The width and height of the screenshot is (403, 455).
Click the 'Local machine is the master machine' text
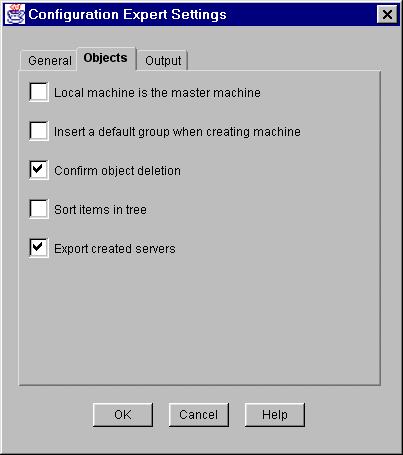point(157,93)
